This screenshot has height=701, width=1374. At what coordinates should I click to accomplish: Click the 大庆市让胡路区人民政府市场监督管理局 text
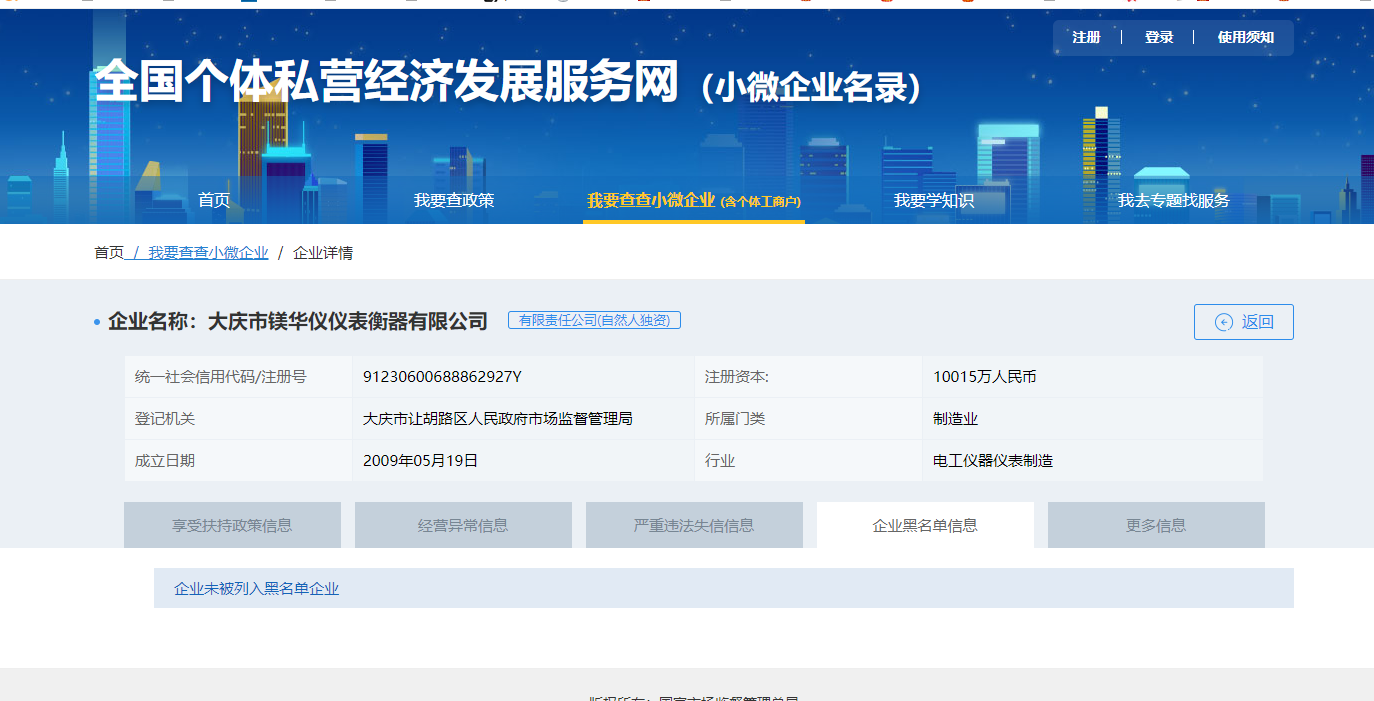click(x=498, y=419)
